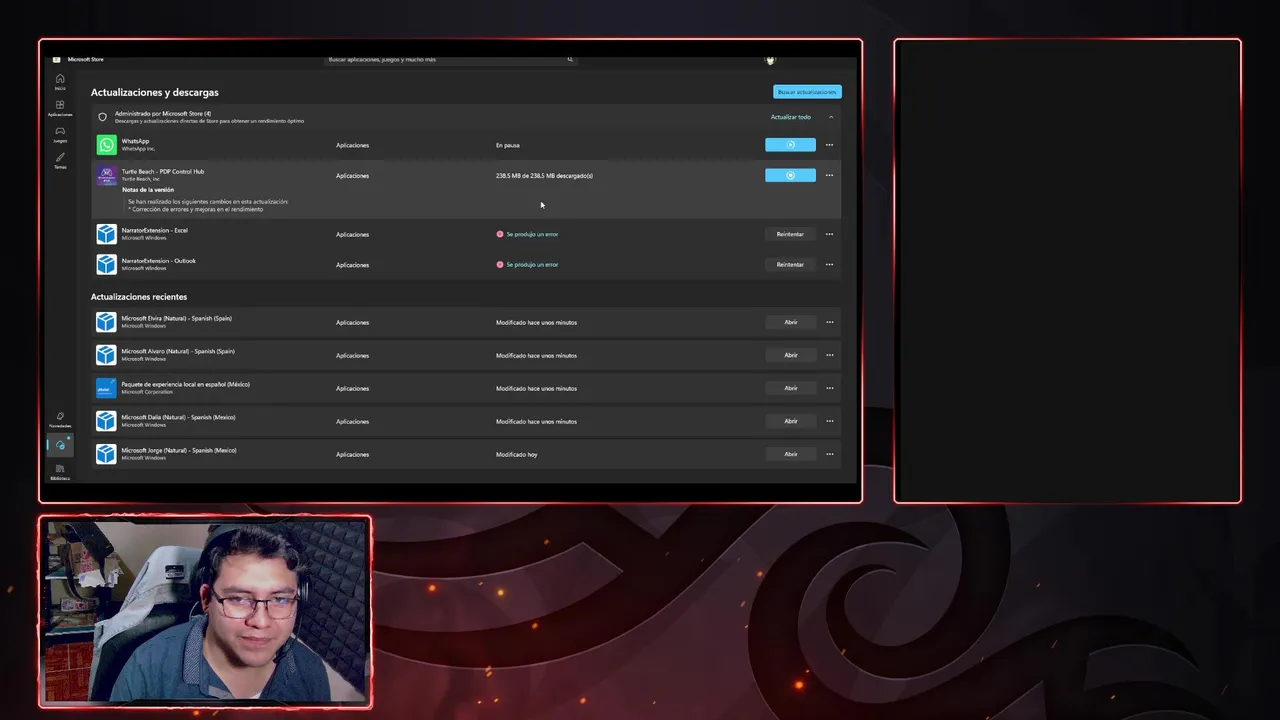
Task: Stop the Turtle Beach download
Action: [x=790, y=175]
